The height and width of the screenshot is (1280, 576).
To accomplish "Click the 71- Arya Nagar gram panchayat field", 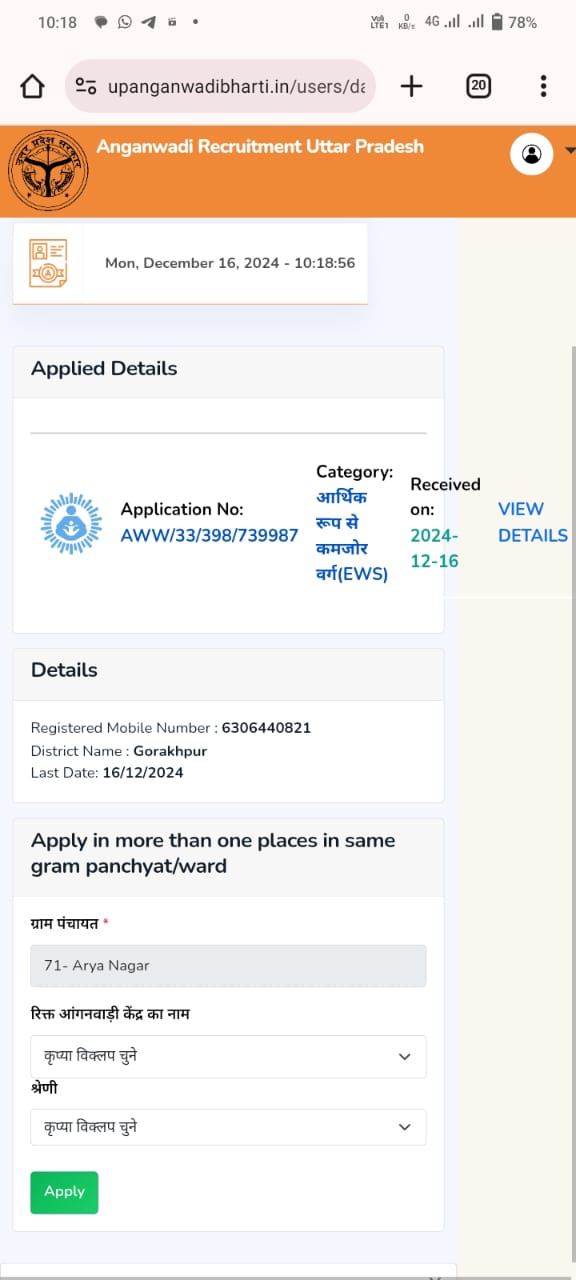I will click(228, 966).
